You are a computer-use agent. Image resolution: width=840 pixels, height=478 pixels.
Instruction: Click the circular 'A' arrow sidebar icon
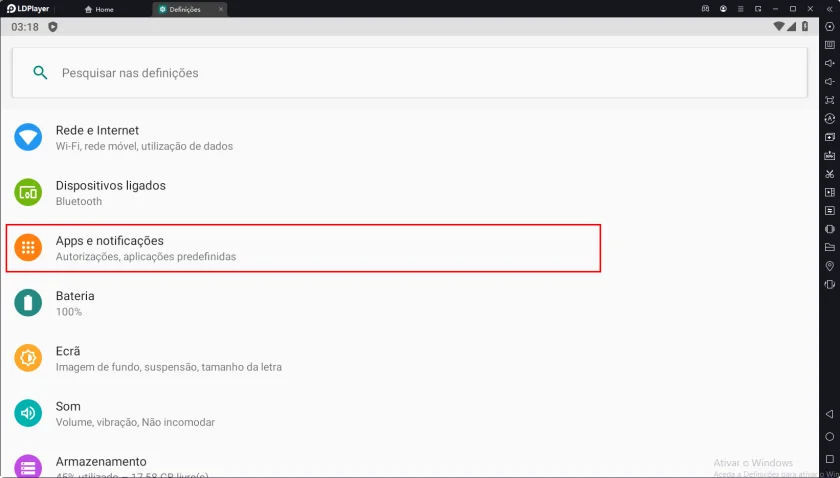(830, 118)
